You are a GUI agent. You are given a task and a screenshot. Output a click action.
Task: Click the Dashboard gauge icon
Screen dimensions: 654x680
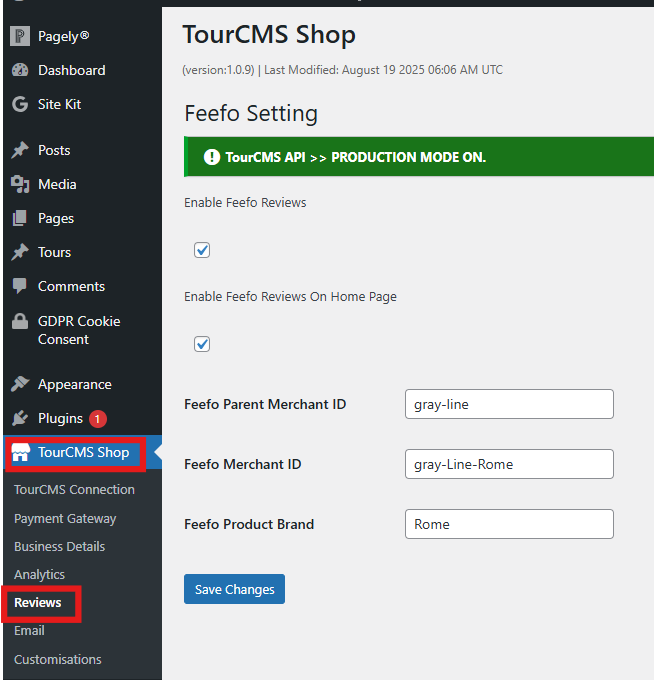click(x=20, y=70)
